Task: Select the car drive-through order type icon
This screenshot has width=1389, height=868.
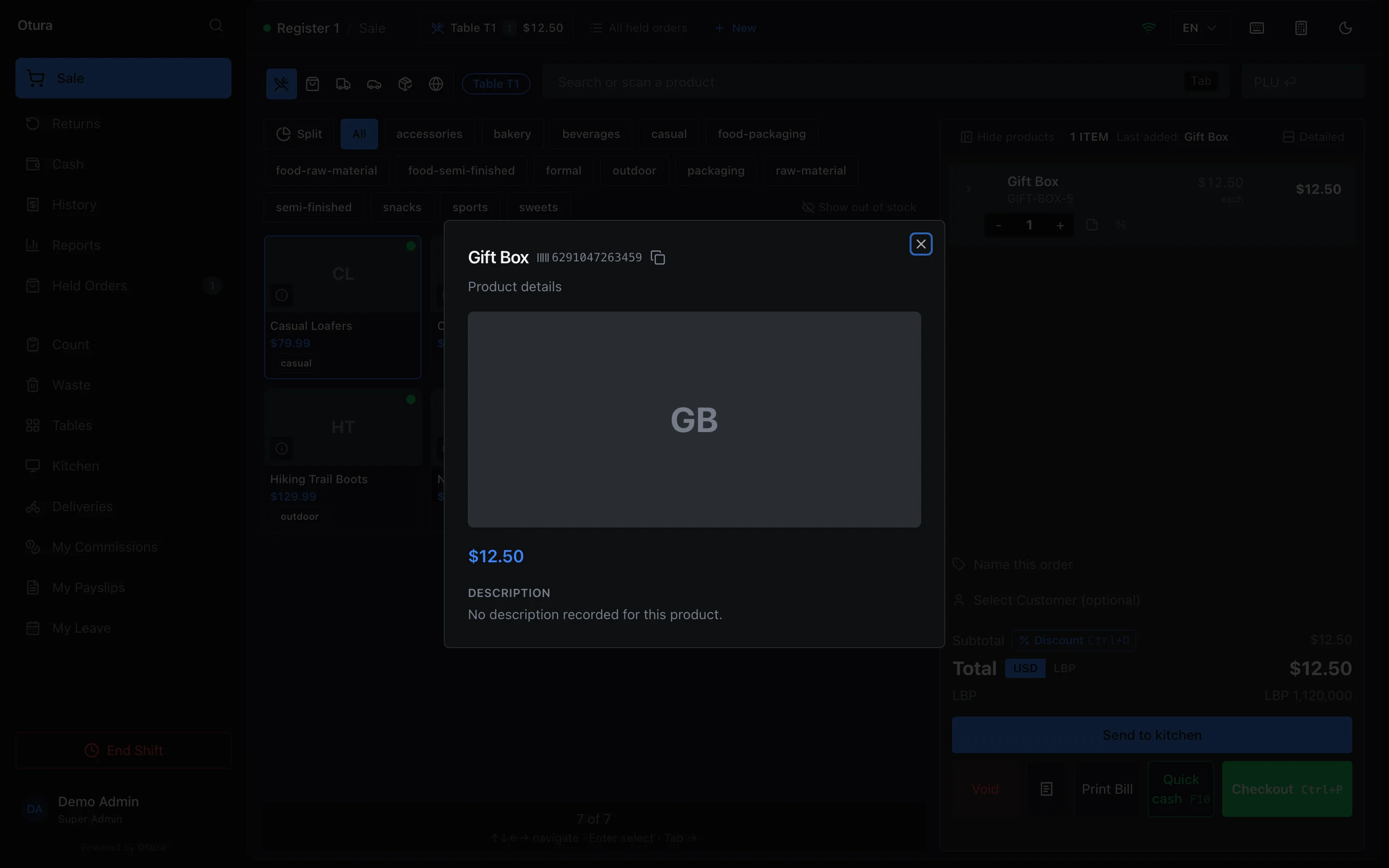Action: (x=374, y=84)
